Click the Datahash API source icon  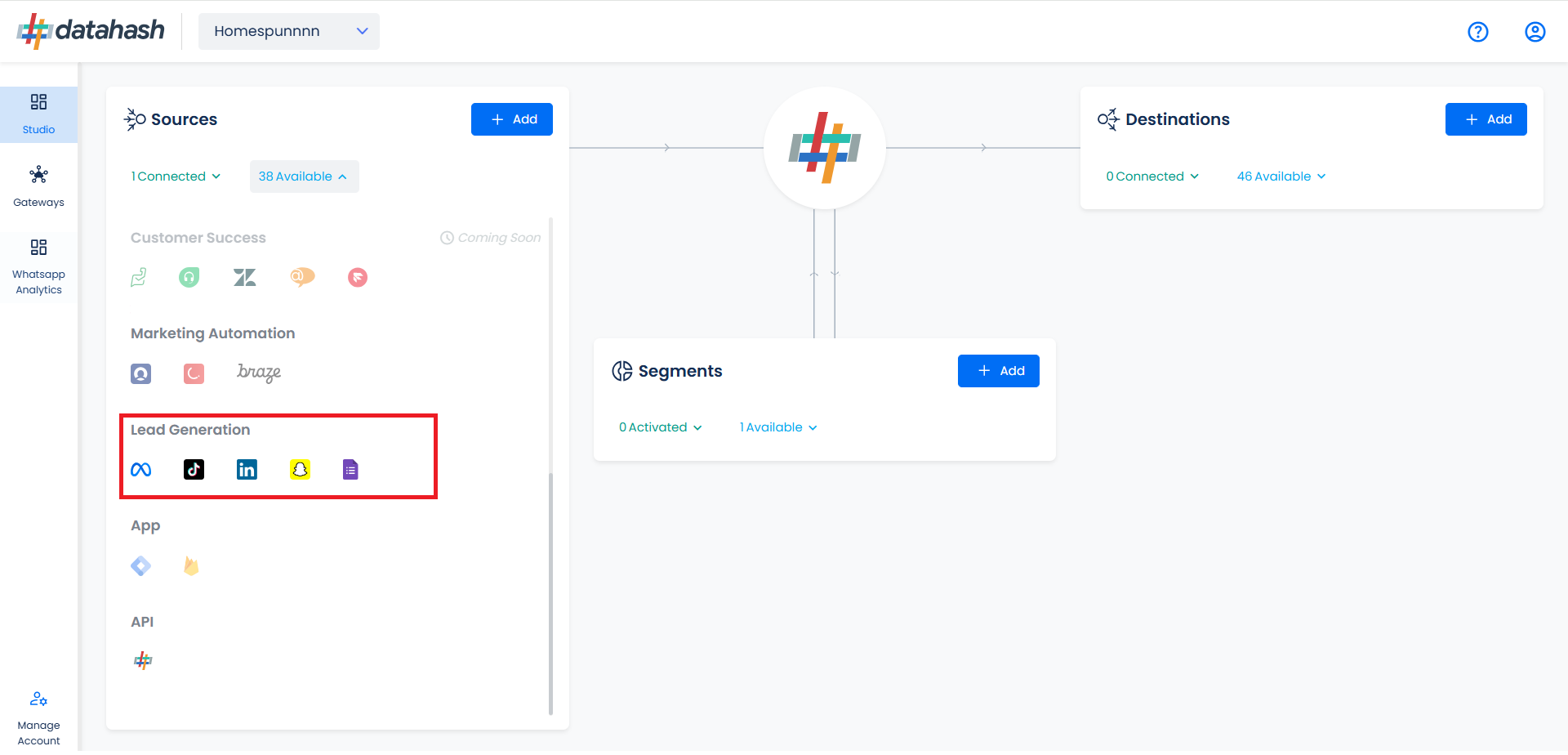pyautogui.click(x=143, y=660)
